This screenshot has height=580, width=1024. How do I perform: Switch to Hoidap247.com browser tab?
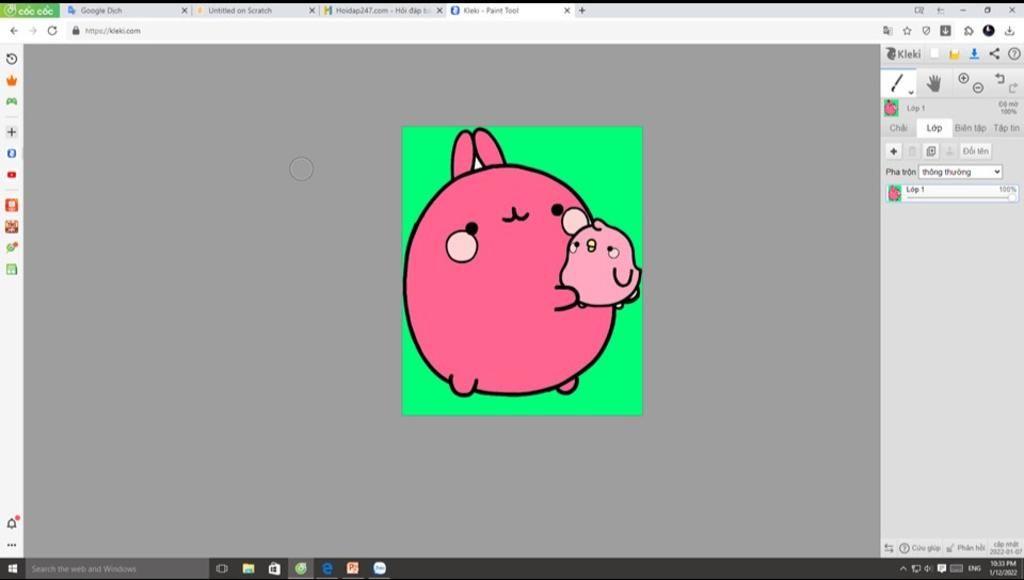pyautogui.click(x=382, y=10)
